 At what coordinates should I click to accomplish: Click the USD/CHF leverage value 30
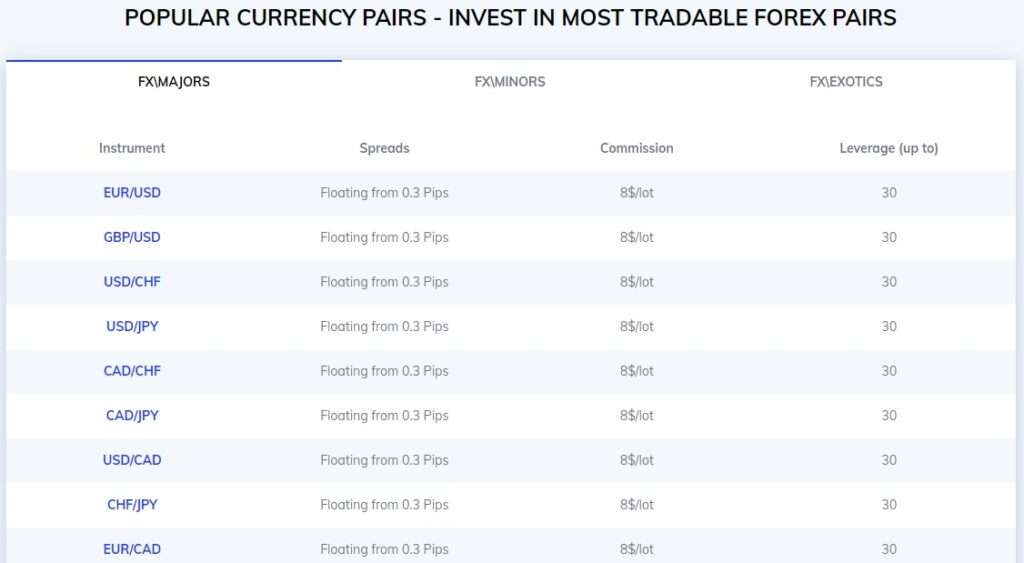click(x=889, y=282)
